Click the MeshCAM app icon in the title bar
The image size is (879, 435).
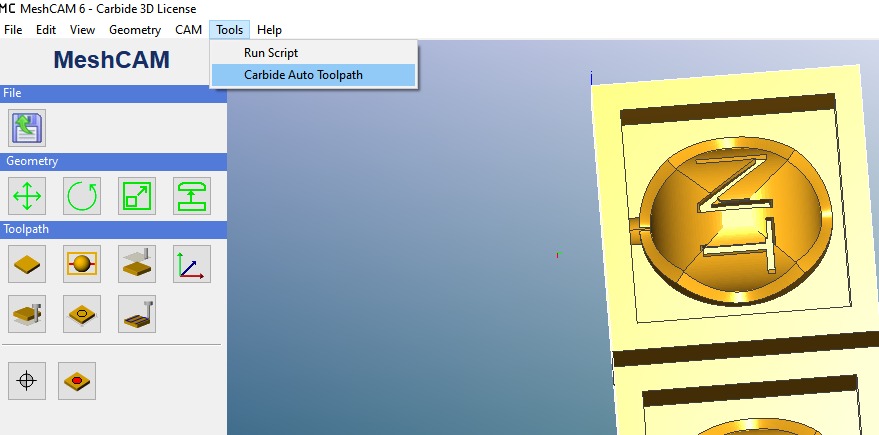click(x=7, y=8)
